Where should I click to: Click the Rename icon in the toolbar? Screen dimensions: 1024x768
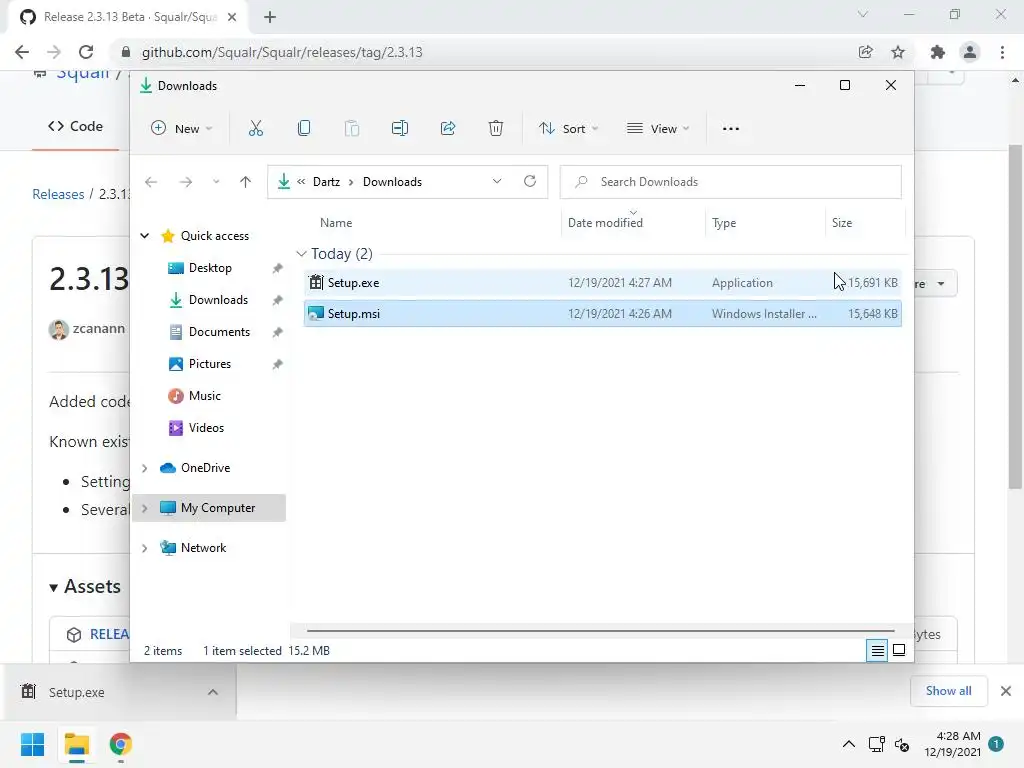coord(400,129)
